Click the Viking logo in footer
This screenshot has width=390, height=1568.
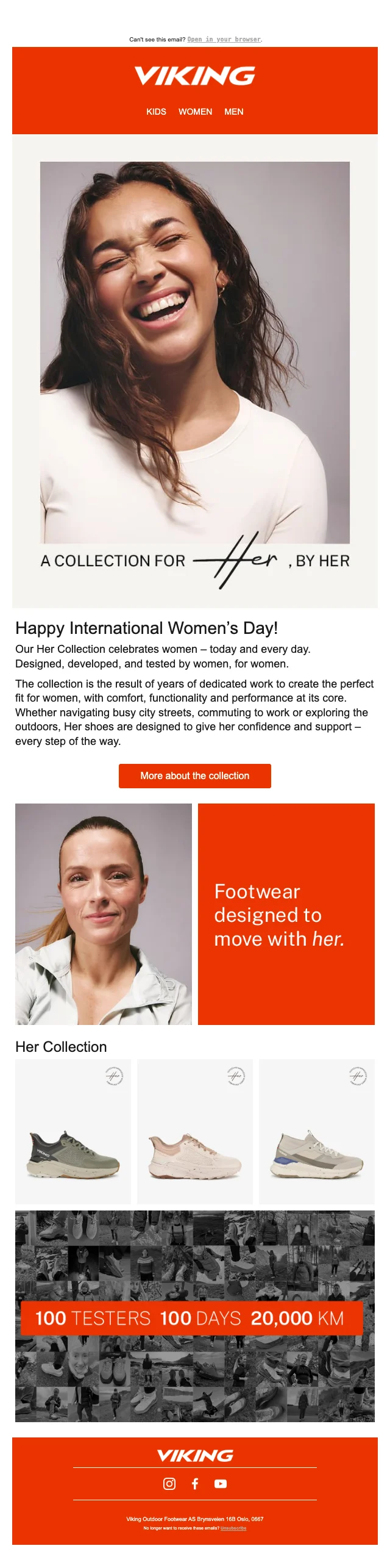195,1456
